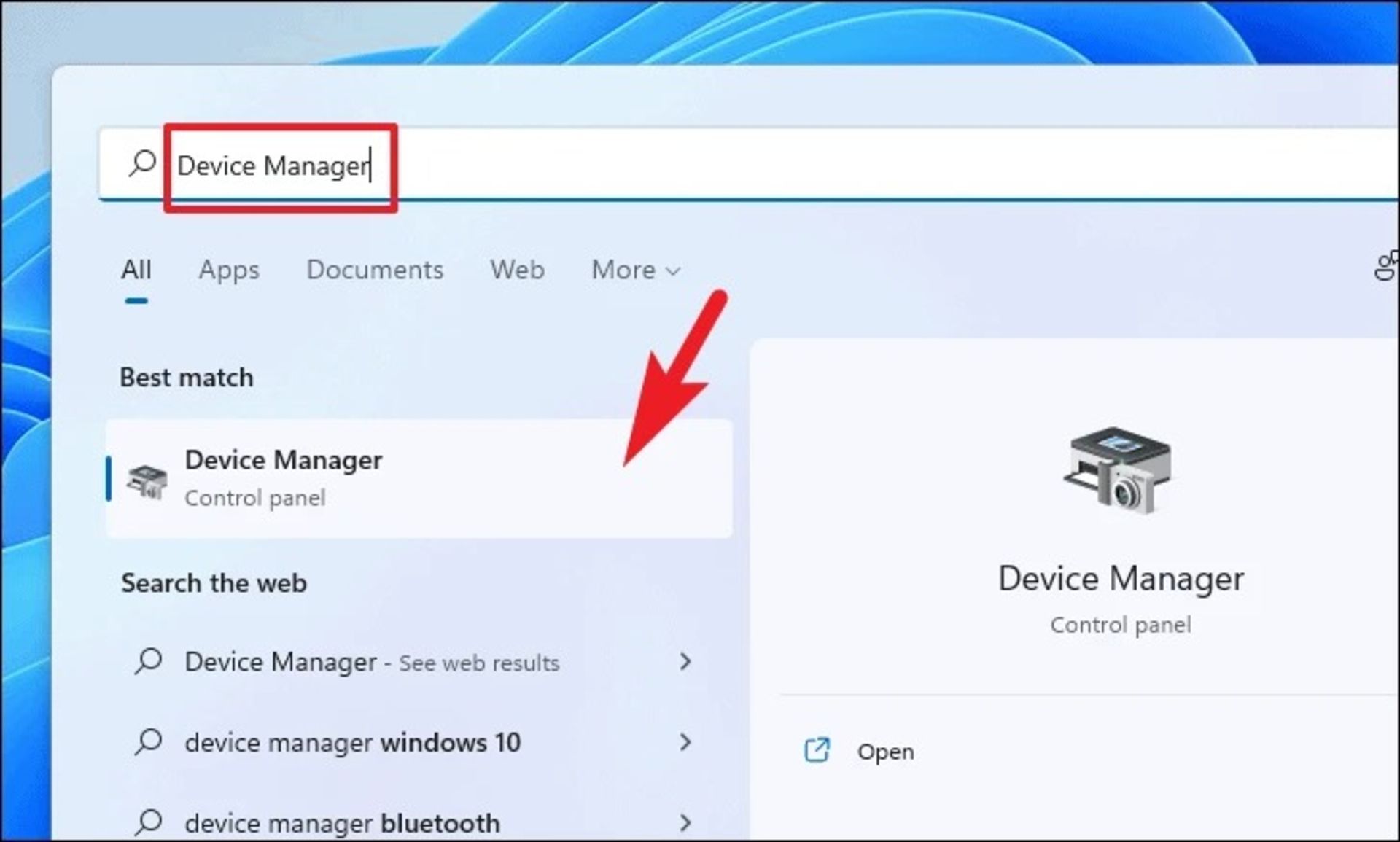Expand the arrow for 'device manager bluetooth'
The width and height of the screenshot is (1400, 842).
click(x=685, y=822)
